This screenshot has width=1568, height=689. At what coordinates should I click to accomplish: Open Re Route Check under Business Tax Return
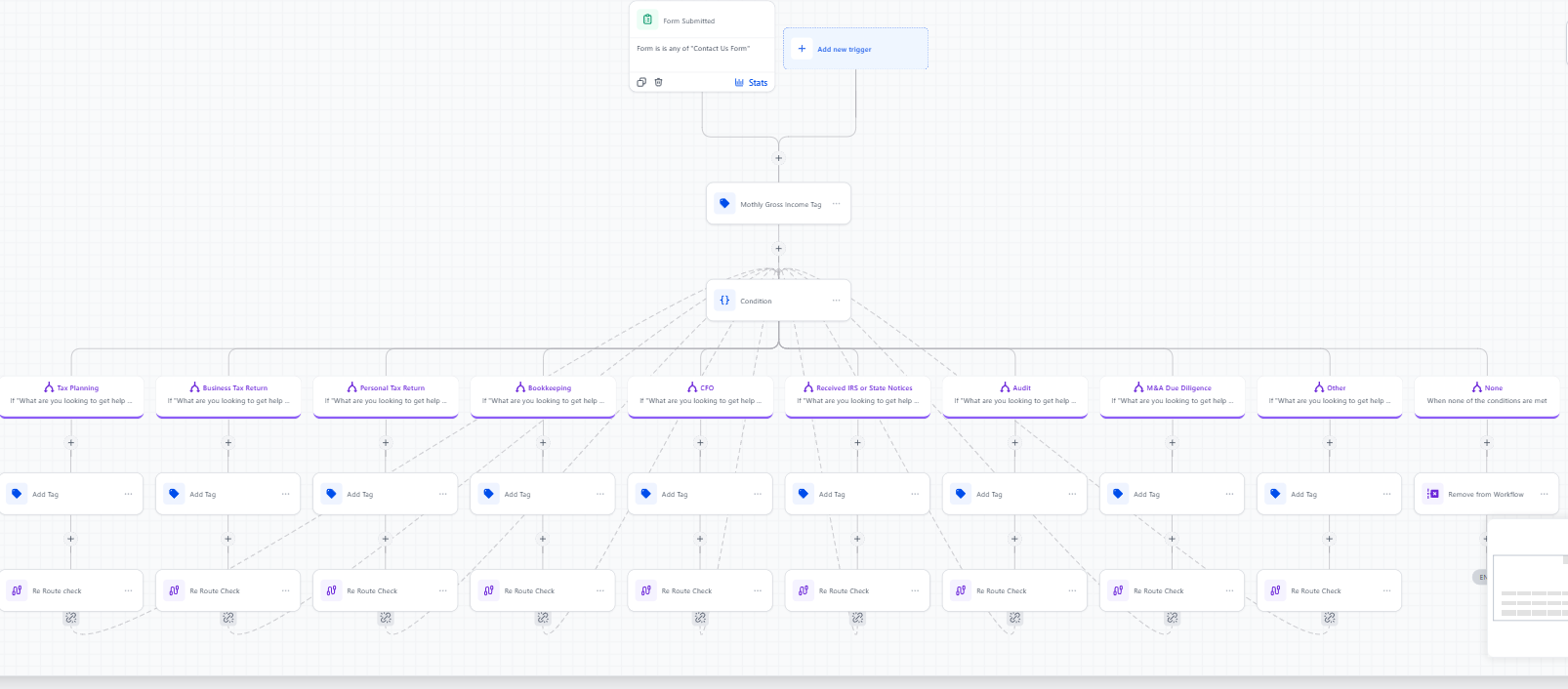click(x=228, y=590)
